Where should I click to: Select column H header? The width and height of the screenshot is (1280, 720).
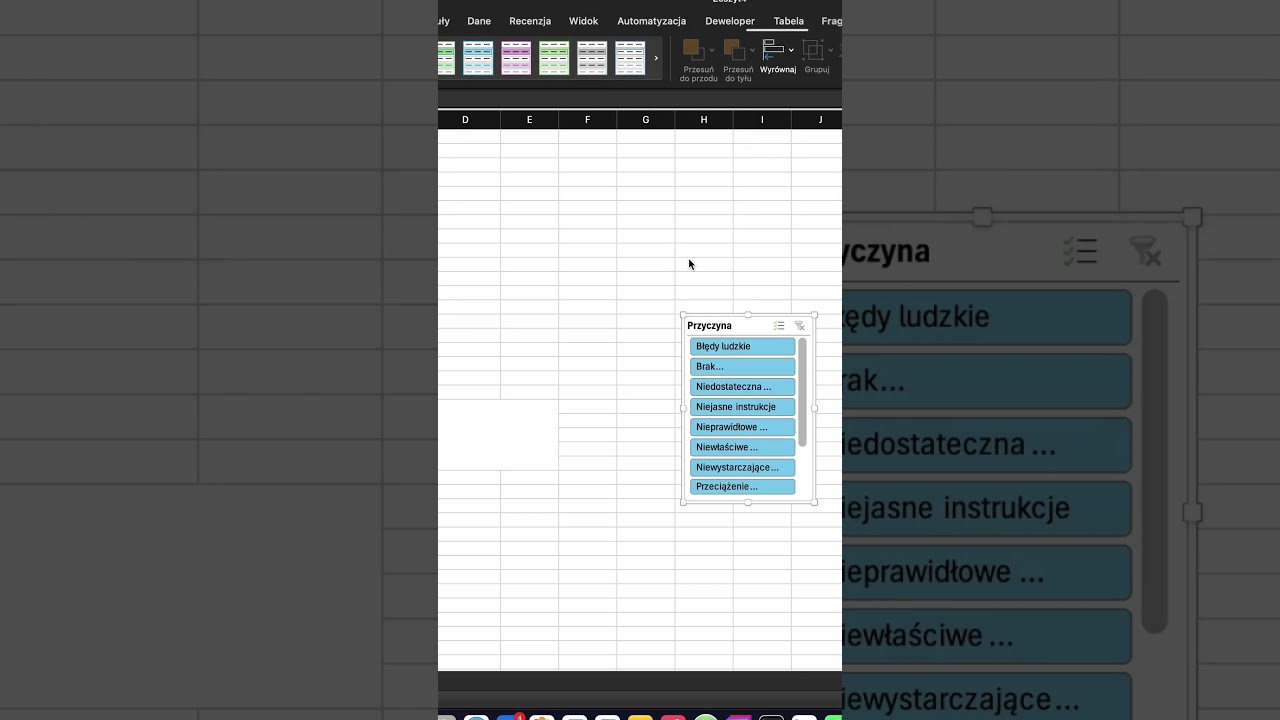pyautogui.click(x=703, y=120)
